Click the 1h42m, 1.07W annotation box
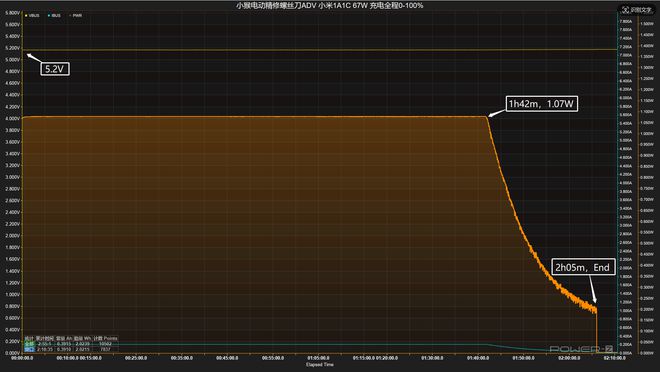The image size is (660, 372). pos(541,104)
